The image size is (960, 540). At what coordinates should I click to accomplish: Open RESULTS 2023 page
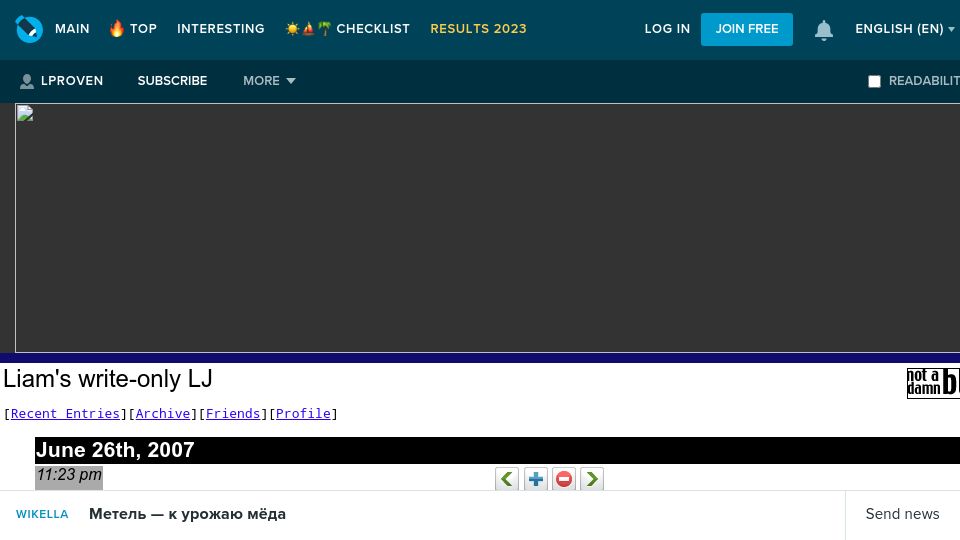pyautogui.click(x=478, y=29)
